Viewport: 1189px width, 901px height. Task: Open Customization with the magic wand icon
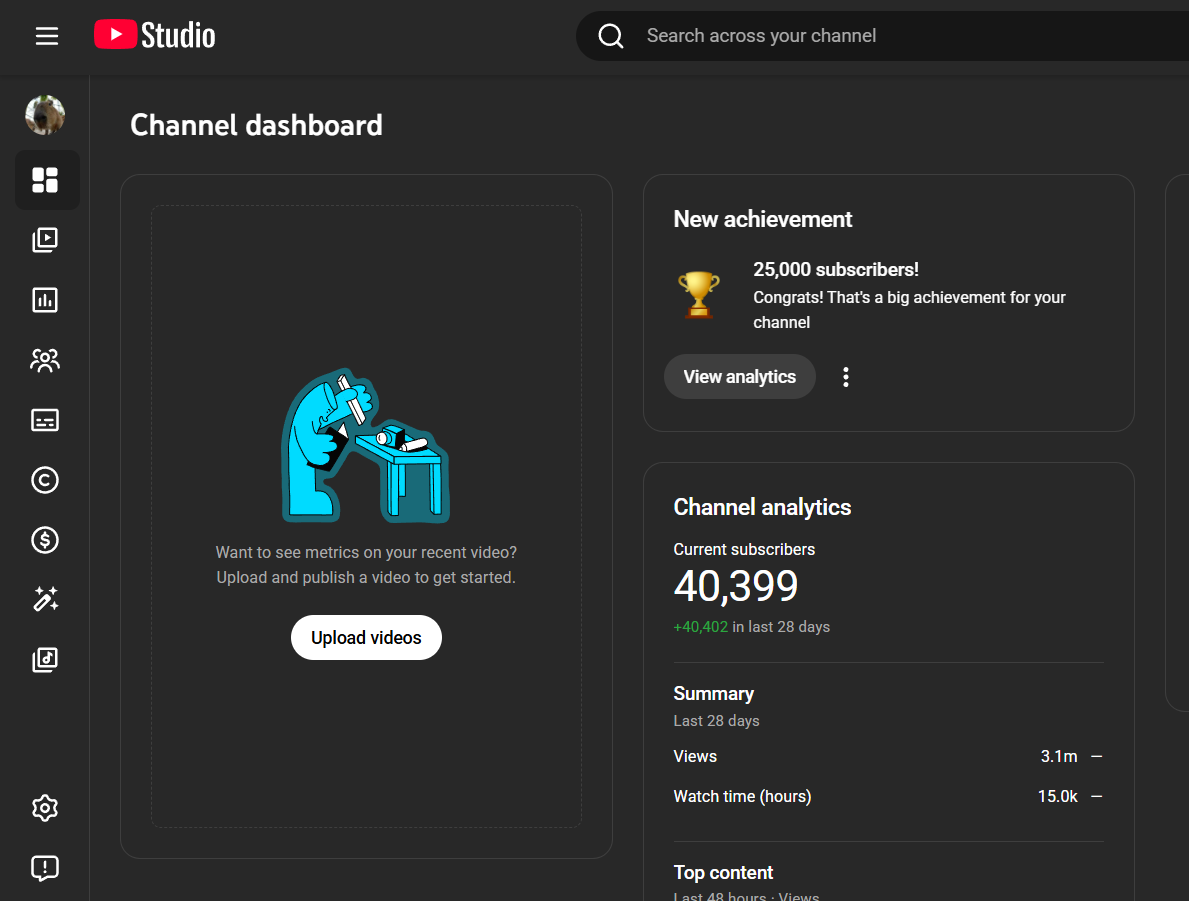coord(45,600)
